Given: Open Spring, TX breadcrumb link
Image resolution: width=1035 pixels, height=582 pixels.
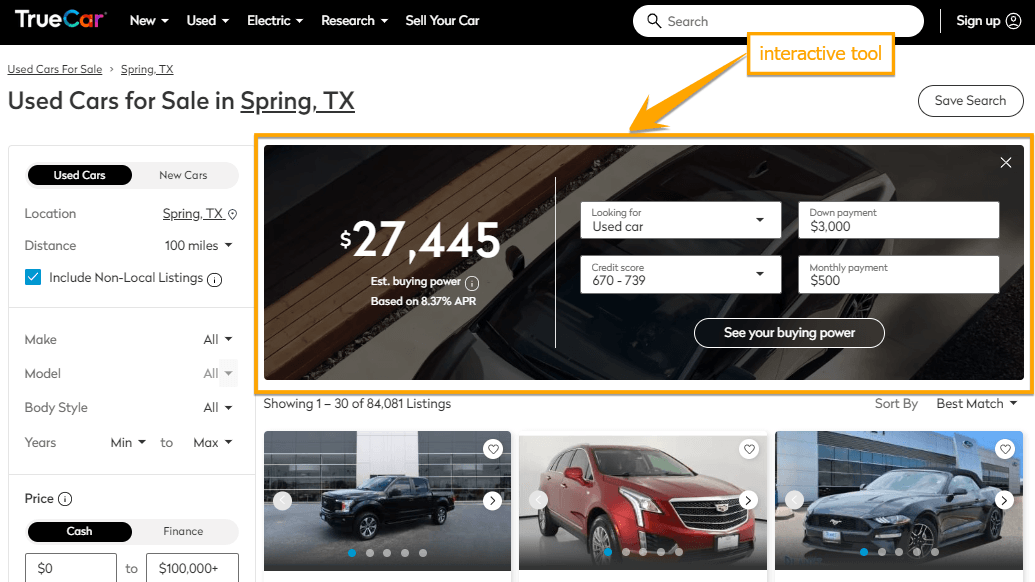Looking at the screenshot, I should (x=147, y=69).
